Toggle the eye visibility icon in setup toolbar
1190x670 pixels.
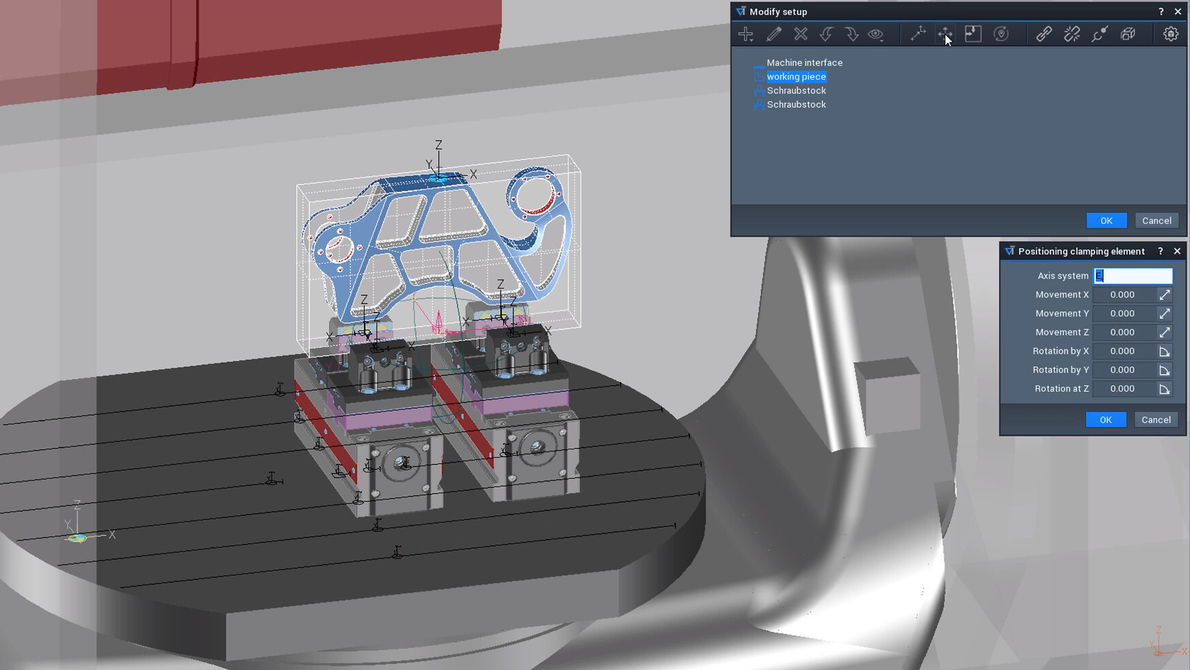point(876,34)
